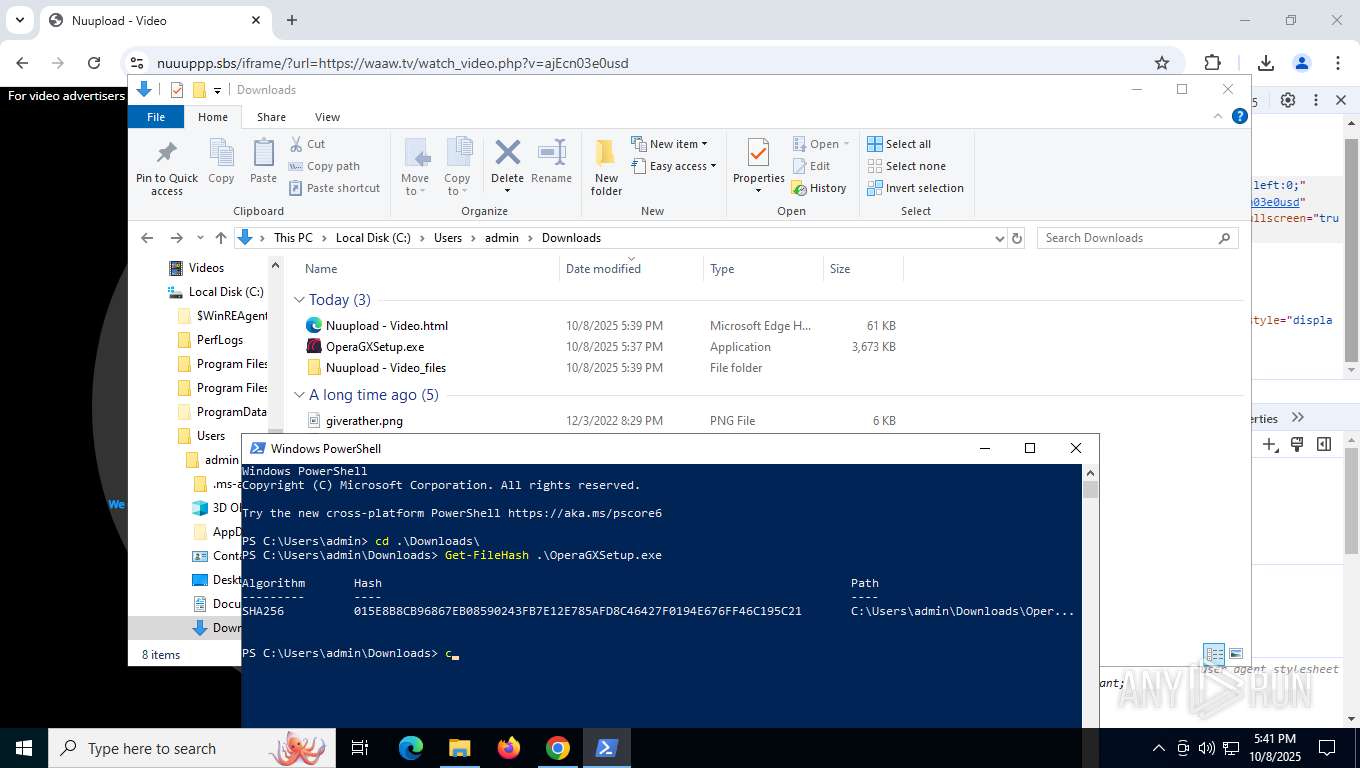Reload the Chrome page
This screenshot has height=768, width=1360.
[94, 63]
